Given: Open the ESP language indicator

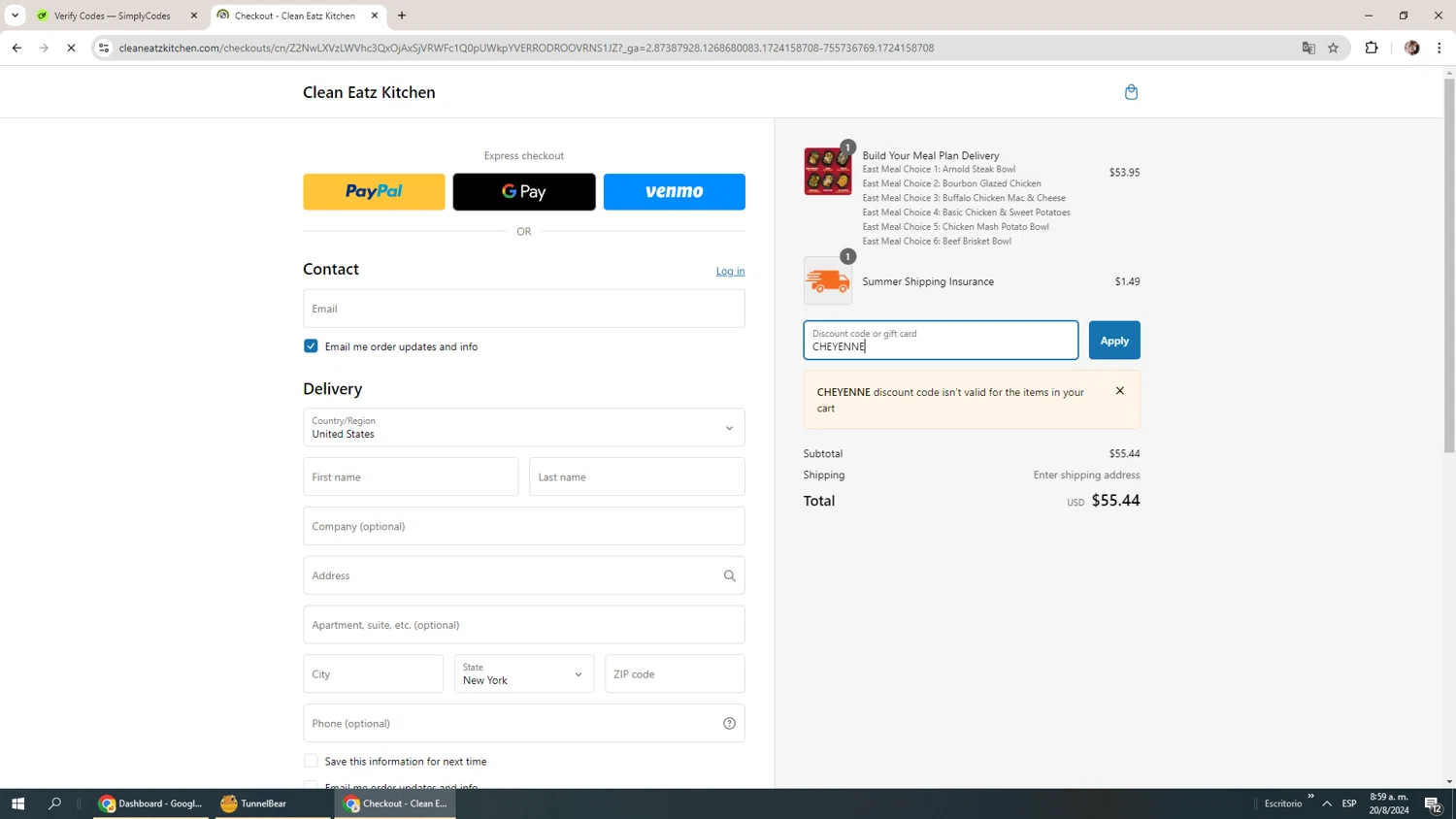Looking at the screenshot, I should [1349, 803].
